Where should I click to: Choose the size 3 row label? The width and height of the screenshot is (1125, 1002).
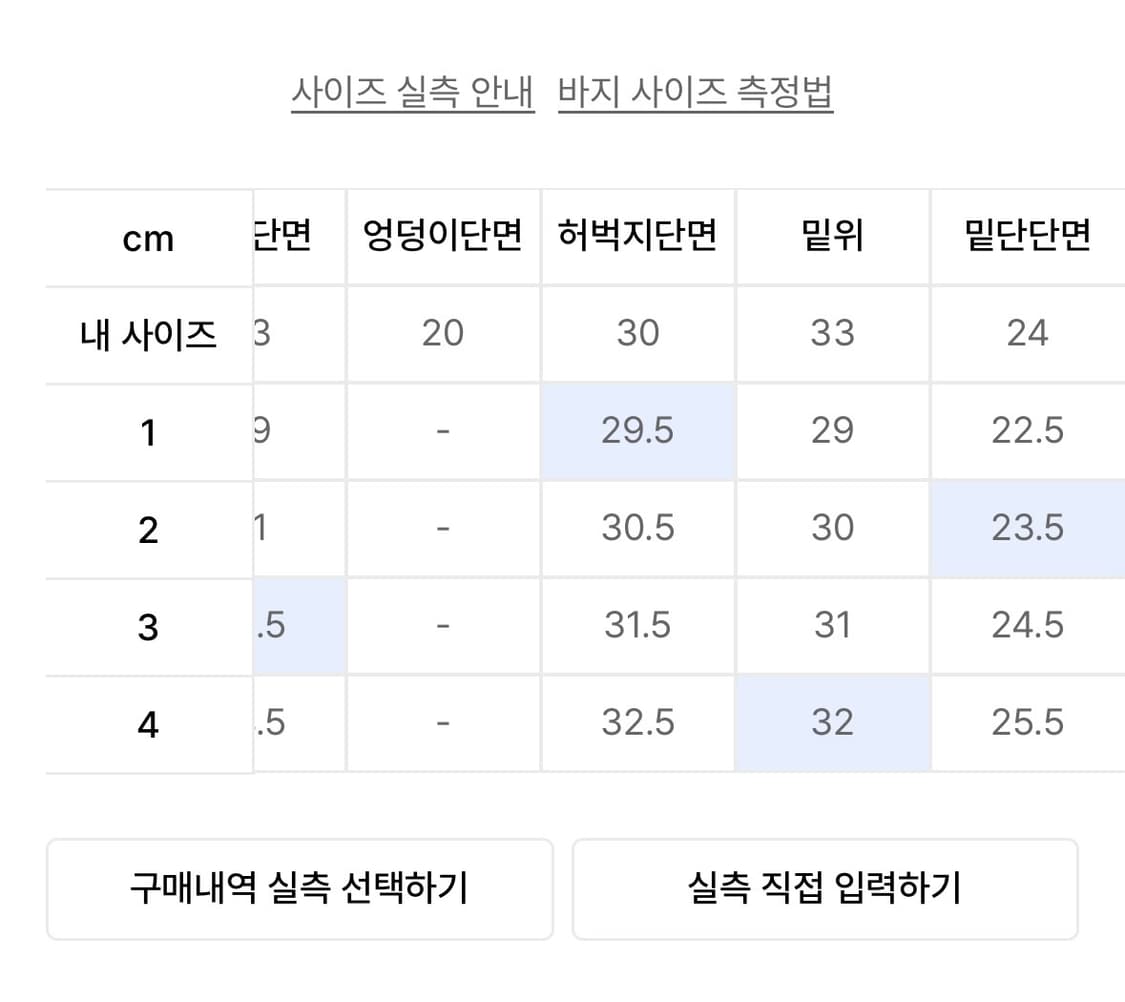point(148,627)
